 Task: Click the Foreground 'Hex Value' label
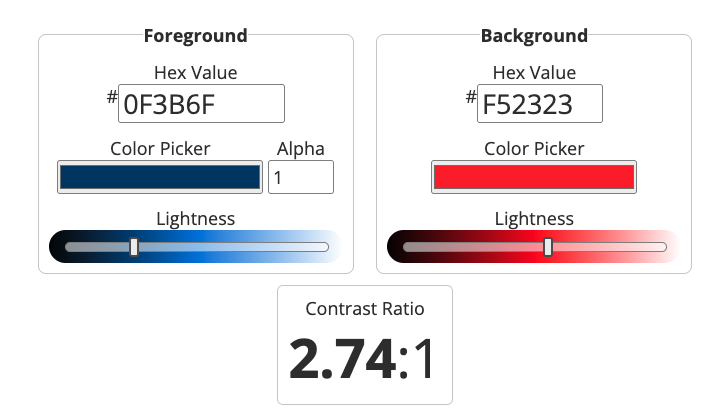(x=196, y=72)
